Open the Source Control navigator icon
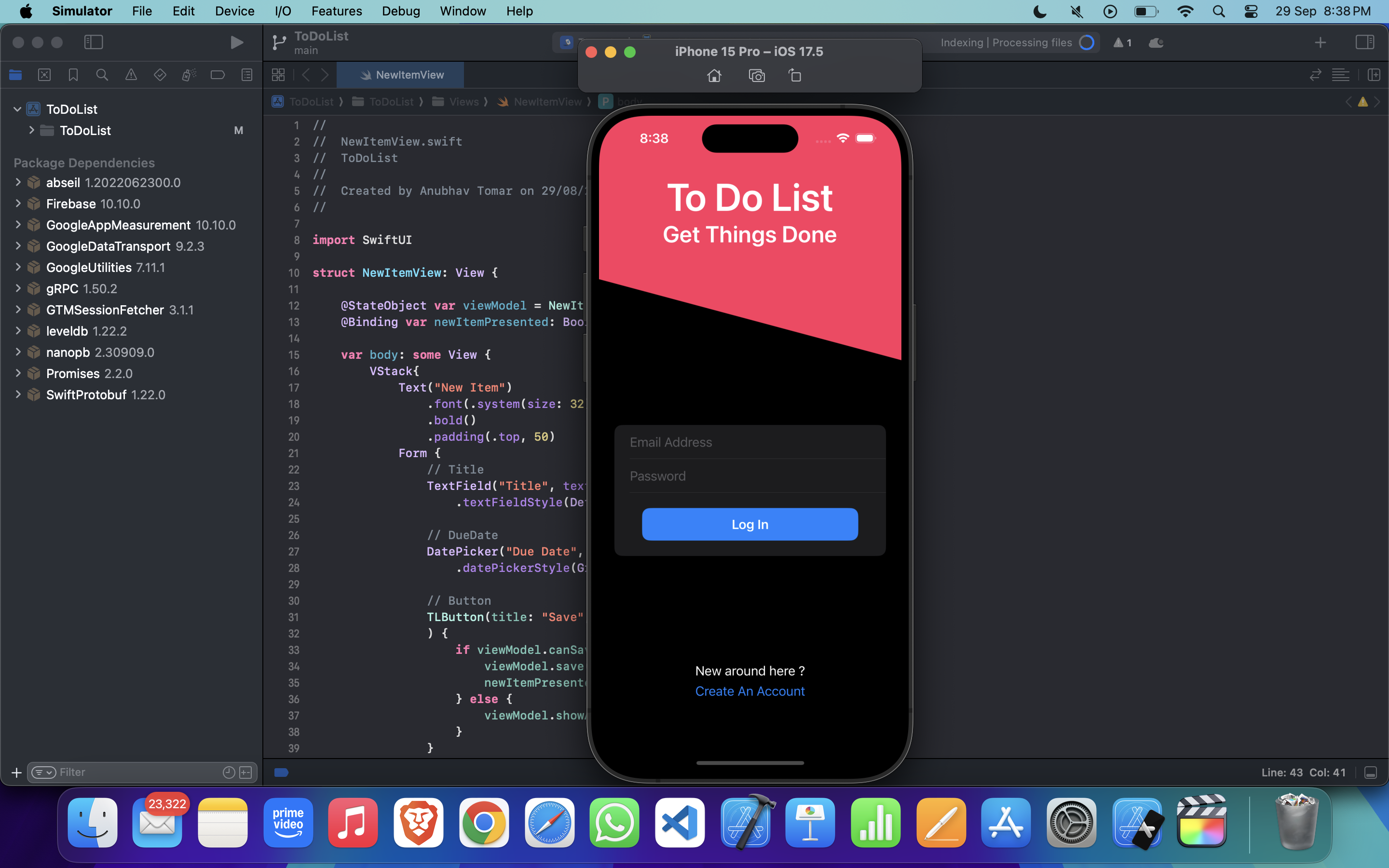This screenshot has width=1389, height=868. (44, 75)
